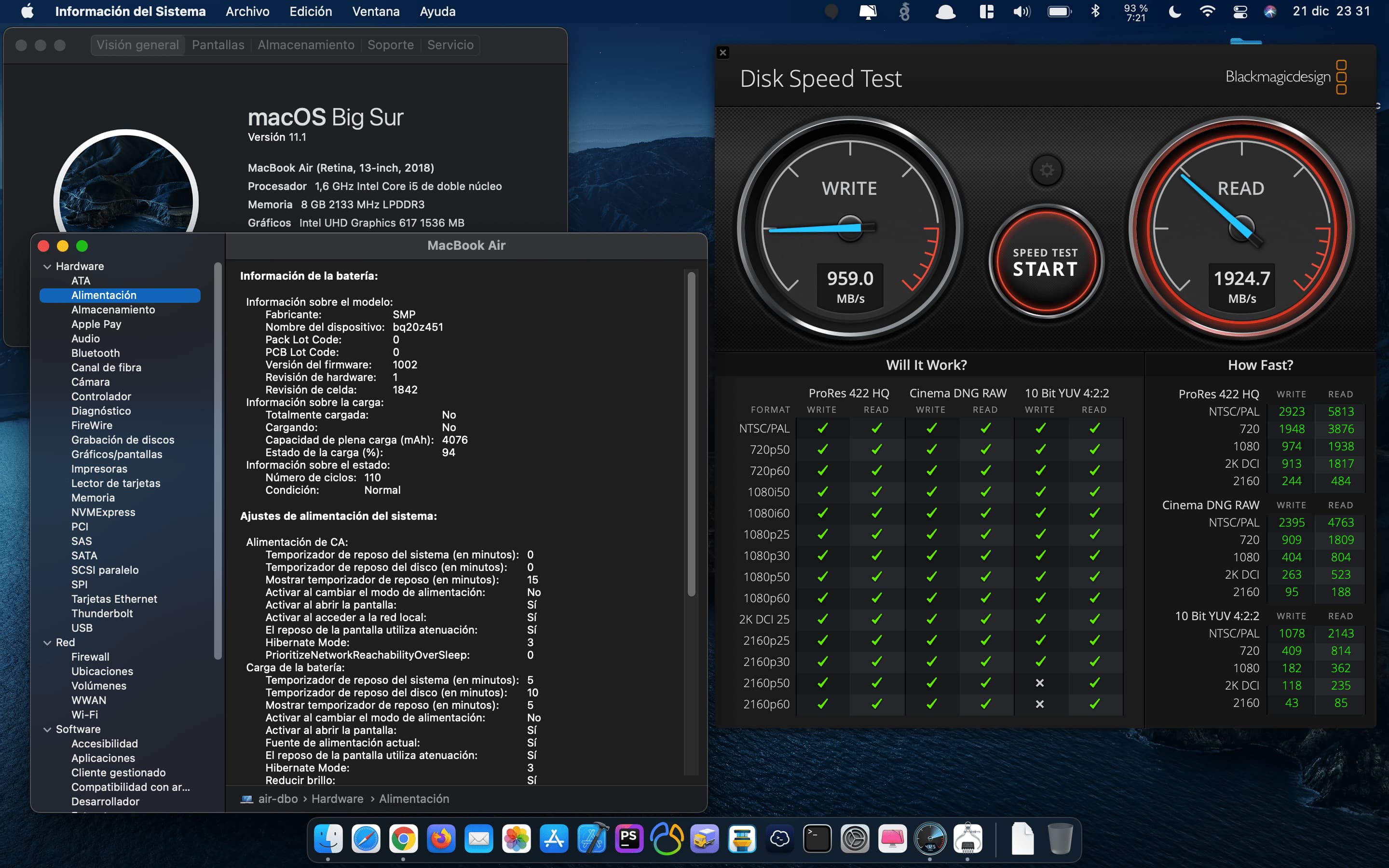Open System Preferences gear in dock
Viewport: 1389px width, 868px height.
[x=855, y=839]
